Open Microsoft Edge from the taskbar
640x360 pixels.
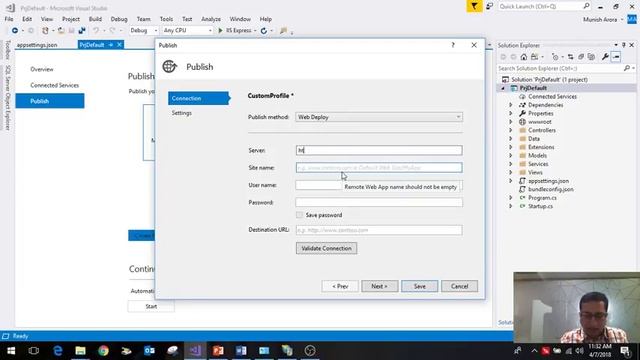pyautogui.click(x=58, y=351)
